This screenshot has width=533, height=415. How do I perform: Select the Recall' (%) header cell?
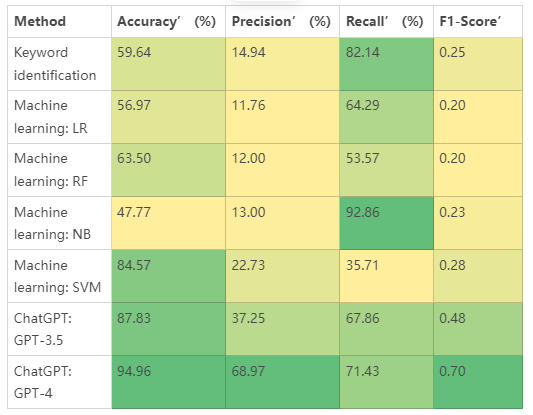pos(386,21)
